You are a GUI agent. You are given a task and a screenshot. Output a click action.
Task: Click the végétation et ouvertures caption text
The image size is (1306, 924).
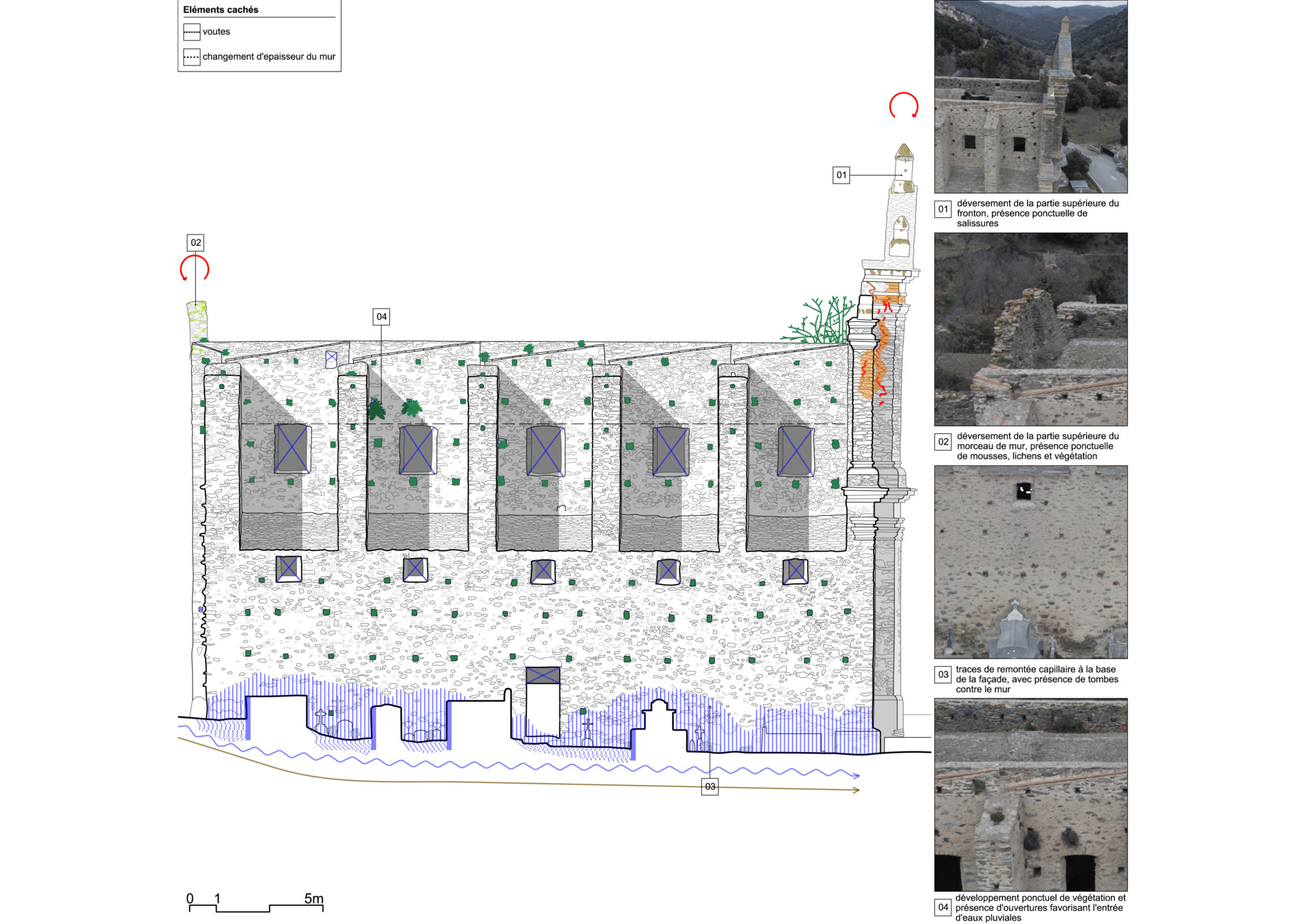point(1040,907)
